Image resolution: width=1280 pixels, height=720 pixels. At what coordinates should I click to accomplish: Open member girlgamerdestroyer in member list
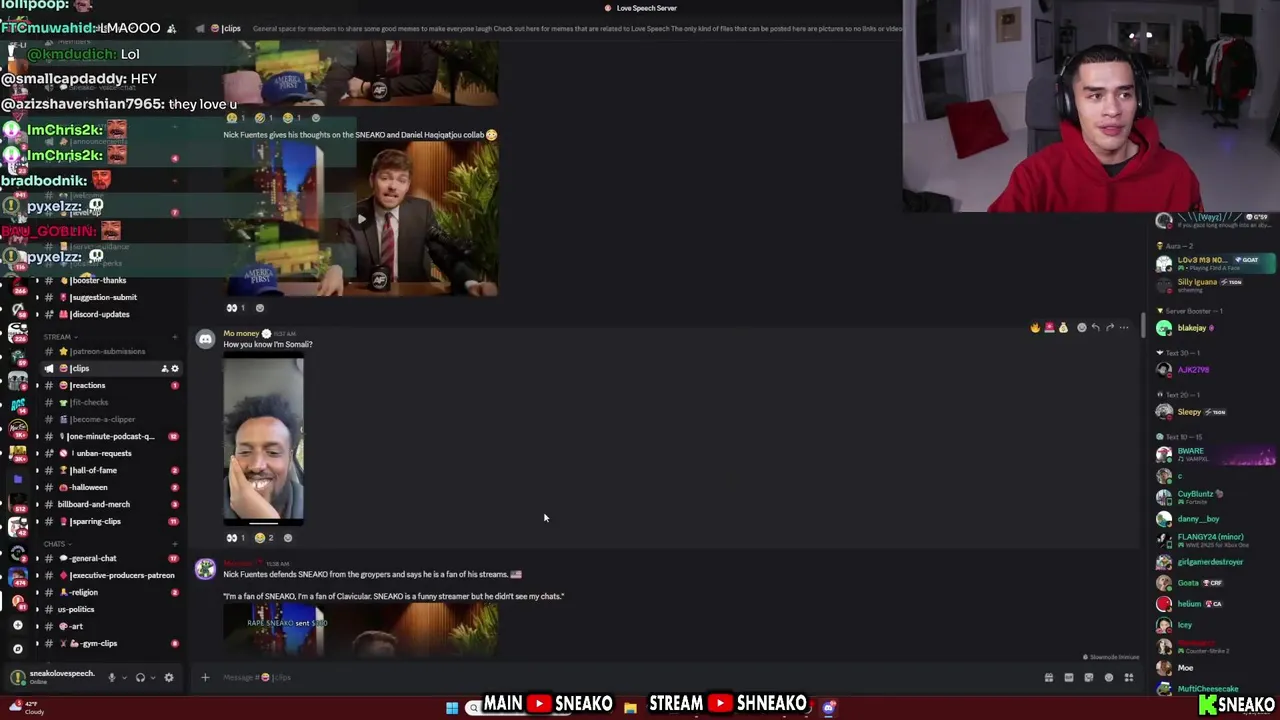pyautogui.click(x=1215, y=562)
